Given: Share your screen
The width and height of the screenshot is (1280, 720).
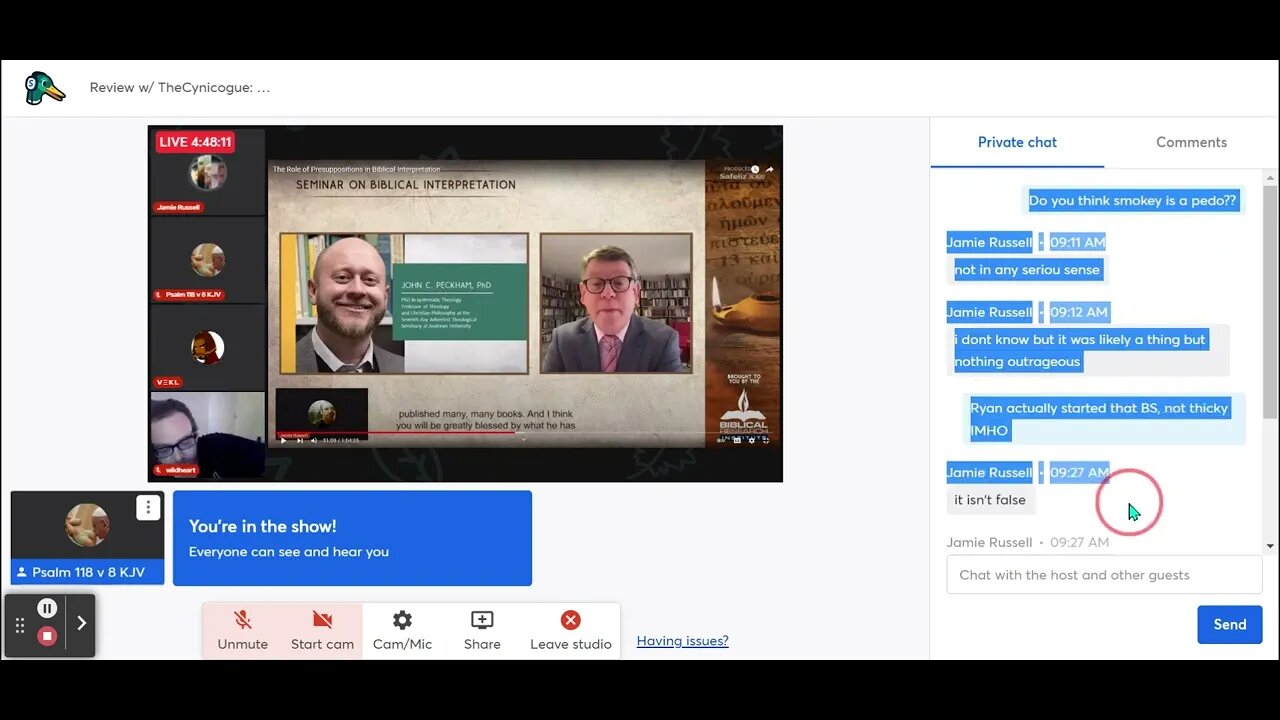Looking at the screenshot, I should point(482,631).
